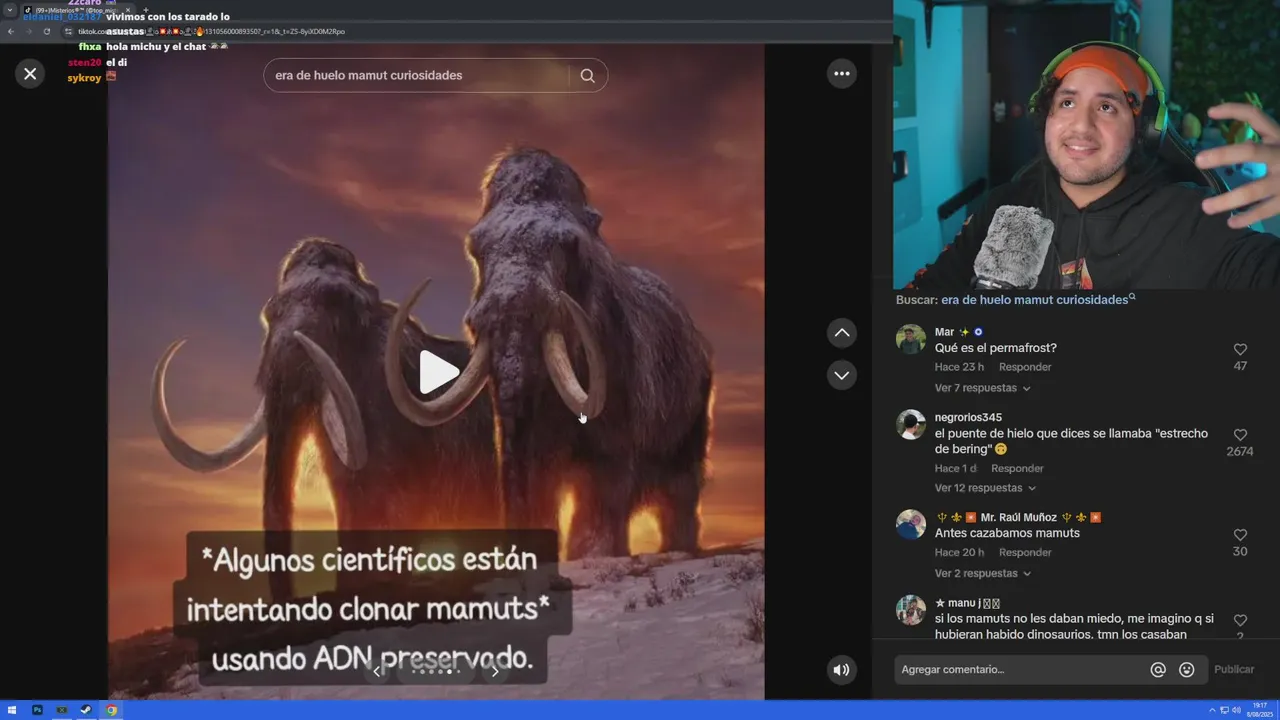Viewport: 1280px width, 720px height.
Task: Like manu's comment about dinosaurs
Action: coord(1240,620)
